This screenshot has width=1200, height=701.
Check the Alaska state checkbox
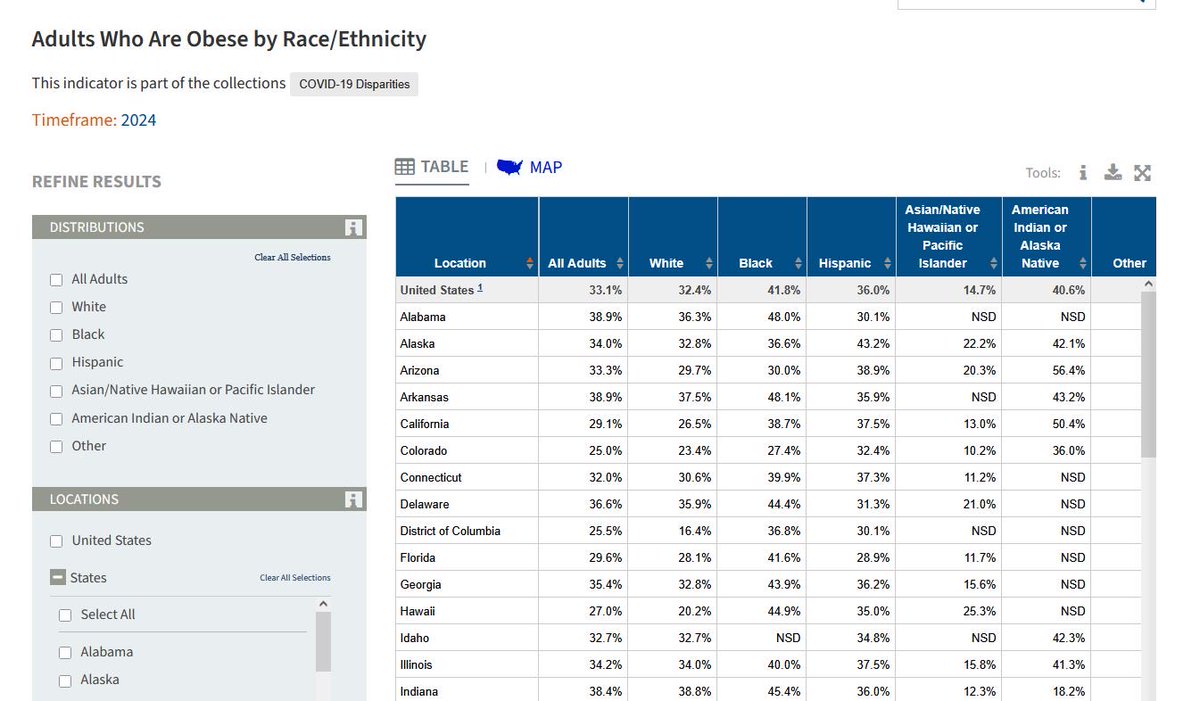click(x=65, y=681)
